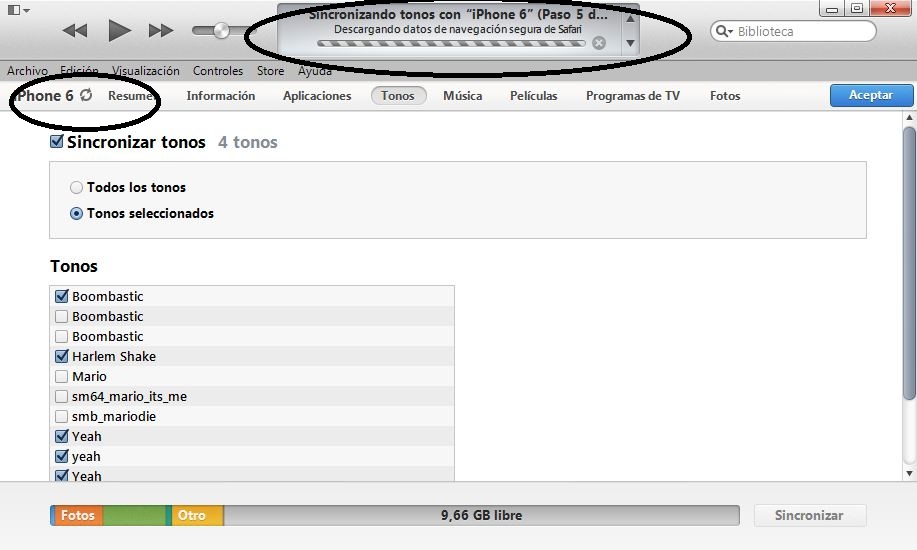Click the sync progress bar
The height and width of the screenshot is (550, 917).
pyautogui.click(x=451, y=43)
